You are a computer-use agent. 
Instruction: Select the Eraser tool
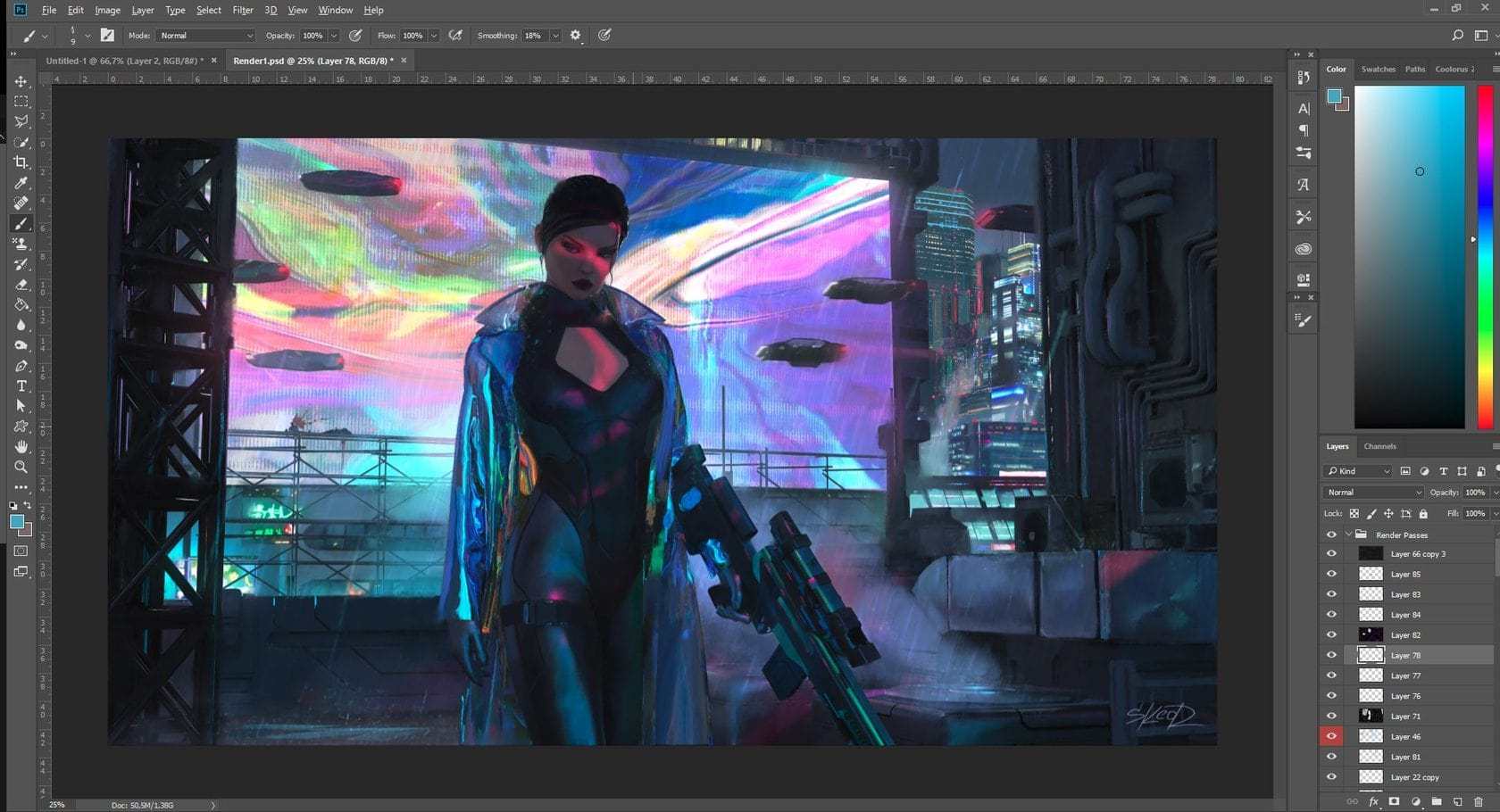(21, 285)
